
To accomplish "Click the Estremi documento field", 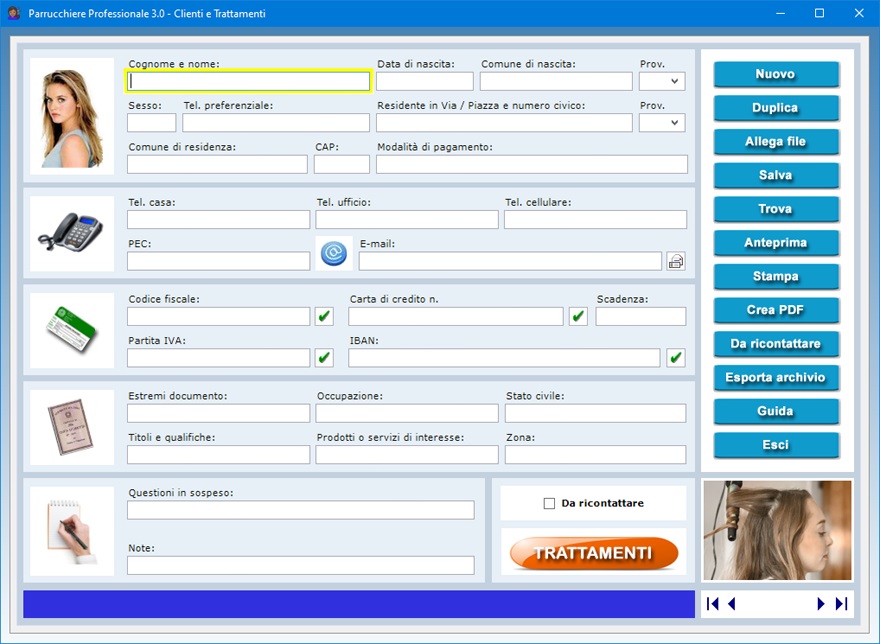I will [x=218, y=413].
